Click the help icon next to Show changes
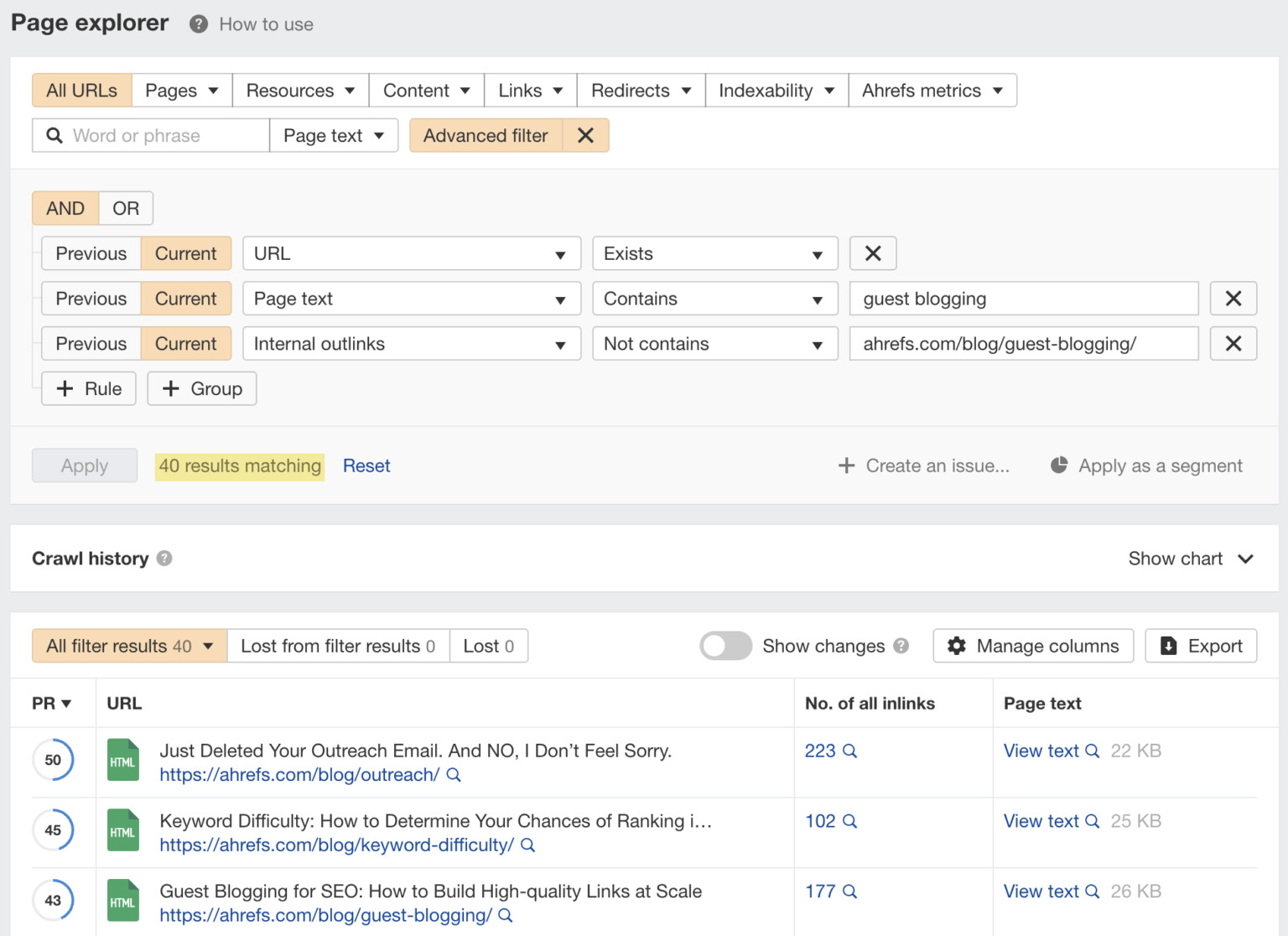The width and height of the screenshot is (1288, 936). click(901, 646)
